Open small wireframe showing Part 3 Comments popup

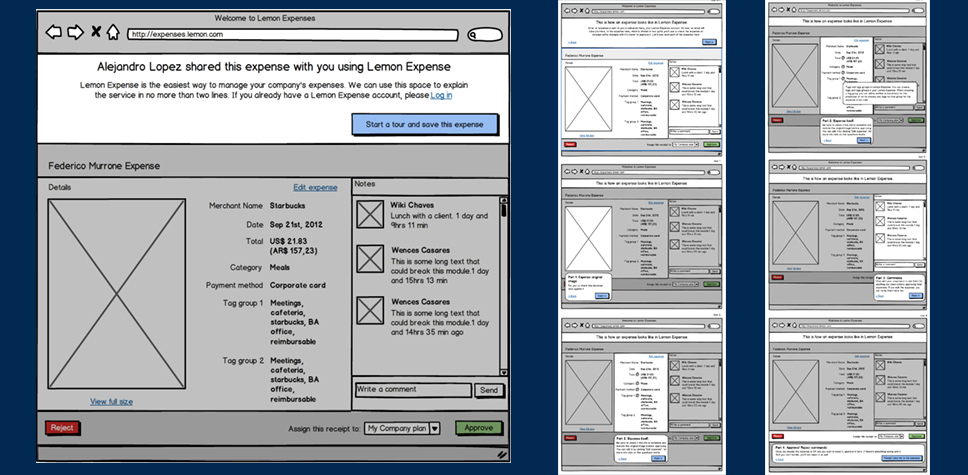pyautogui.click(x=848, y=234)
